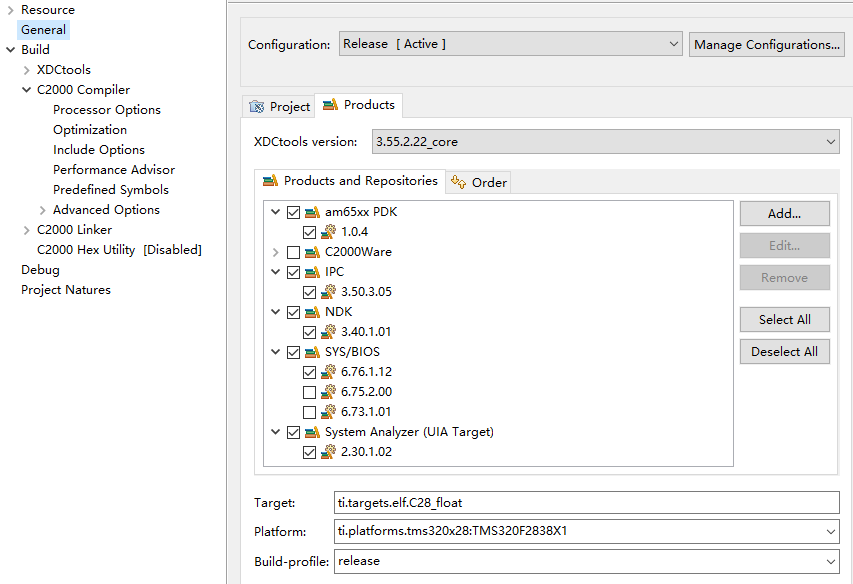Check the SYS/BIOS 6.75.2.00 version
The width and height of the screenshot is (853, 584).
coord(309,392)
